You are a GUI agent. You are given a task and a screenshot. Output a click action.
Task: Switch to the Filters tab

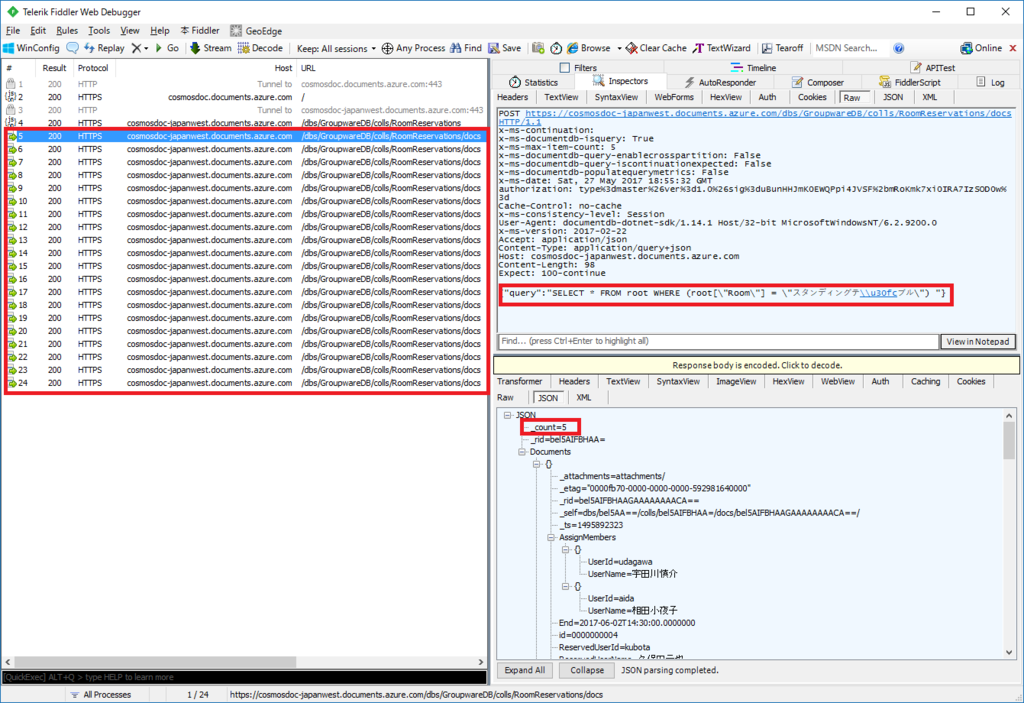578,67
